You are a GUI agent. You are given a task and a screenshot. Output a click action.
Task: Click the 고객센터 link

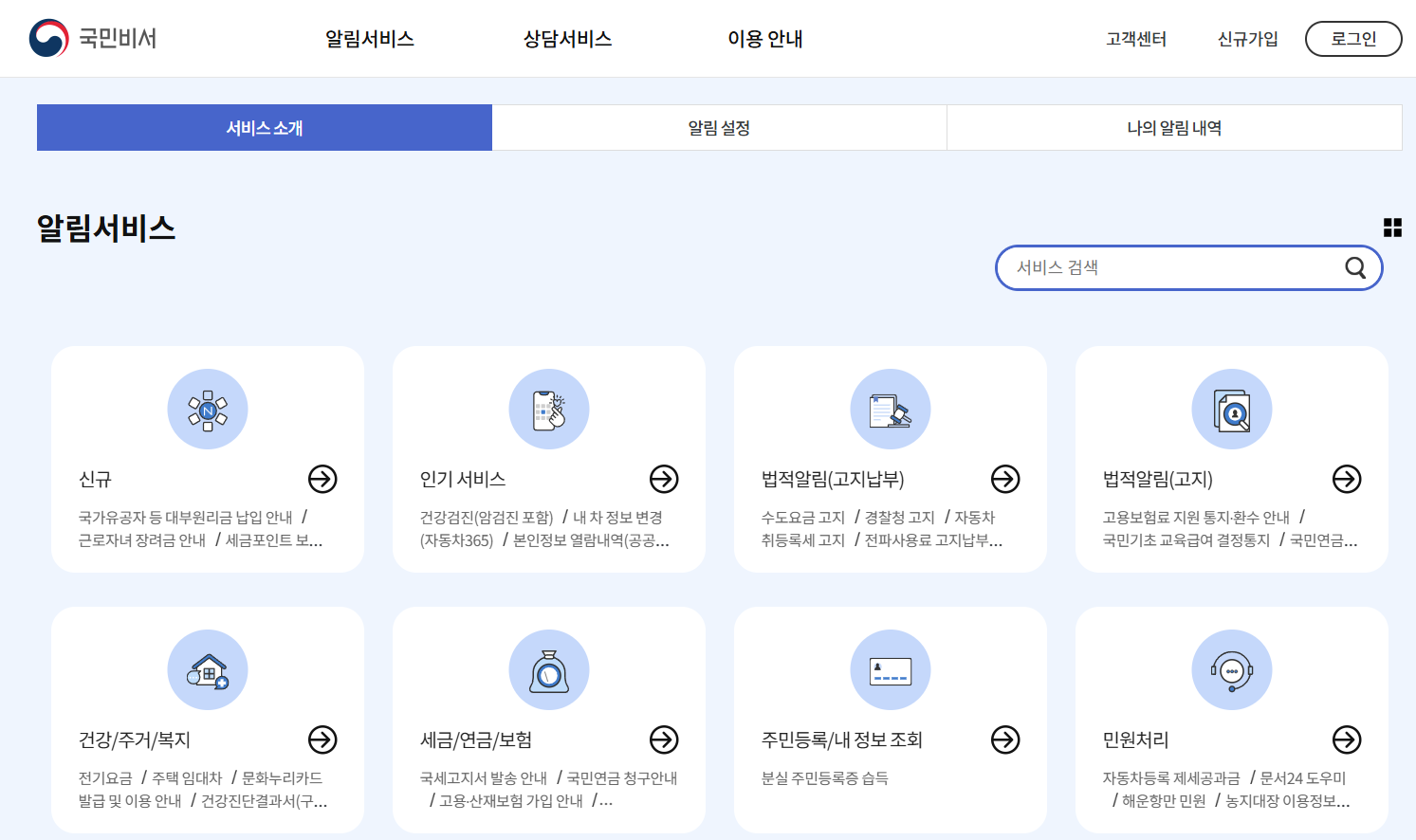tap(1135, 39)
